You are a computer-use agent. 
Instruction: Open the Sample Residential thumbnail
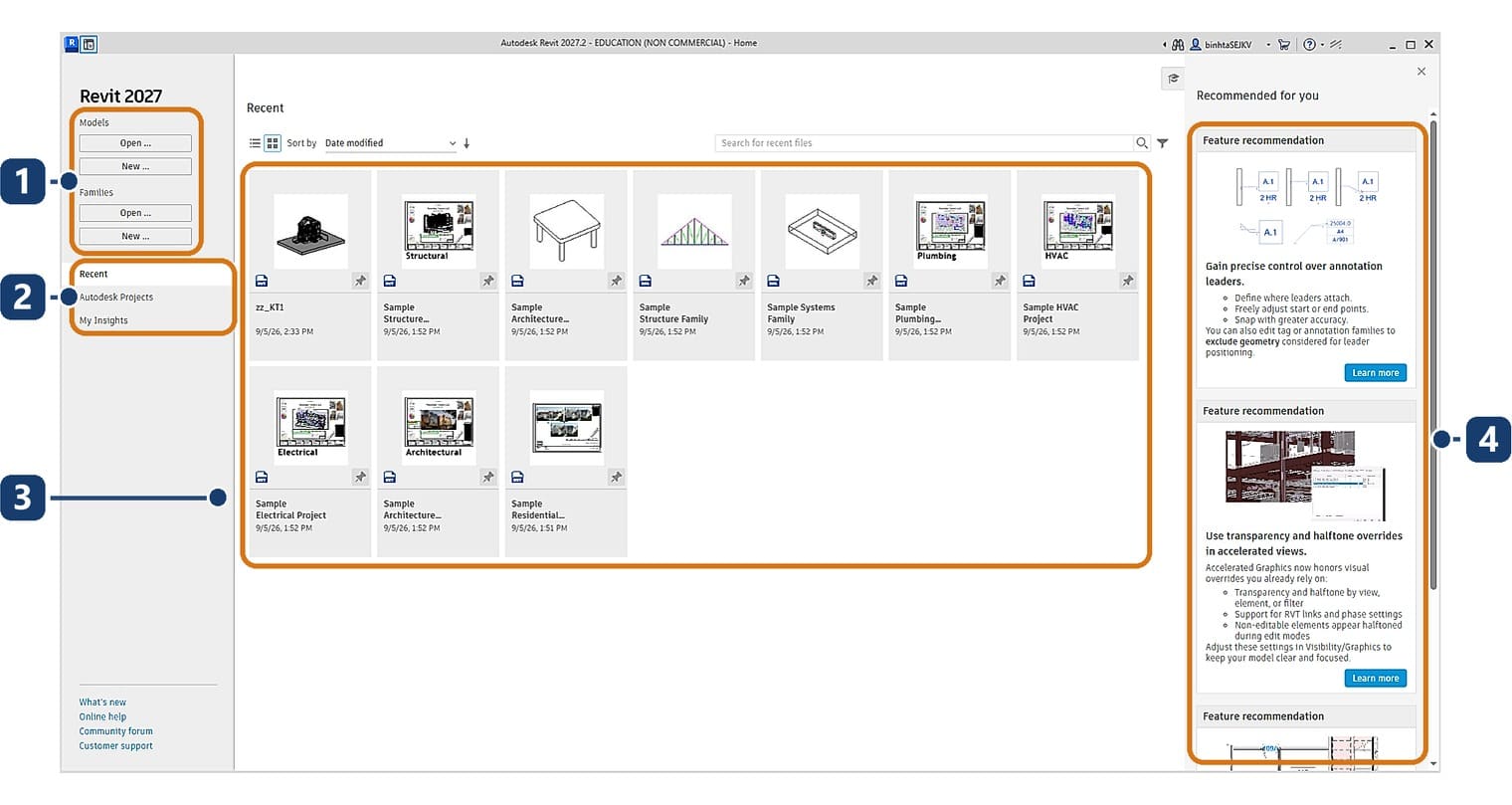(566, 427)
